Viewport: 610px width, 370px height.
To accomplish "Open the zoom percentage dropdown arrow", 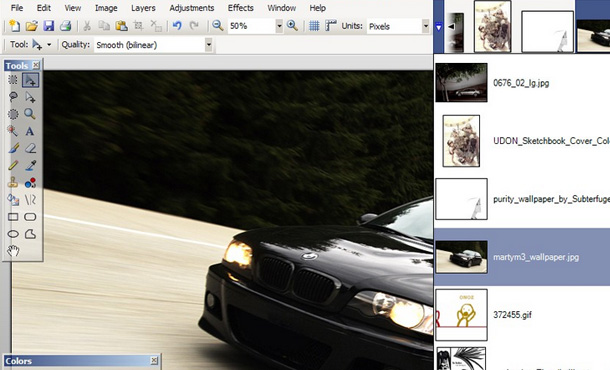I will pyautogui.click(x=279, y=26).
